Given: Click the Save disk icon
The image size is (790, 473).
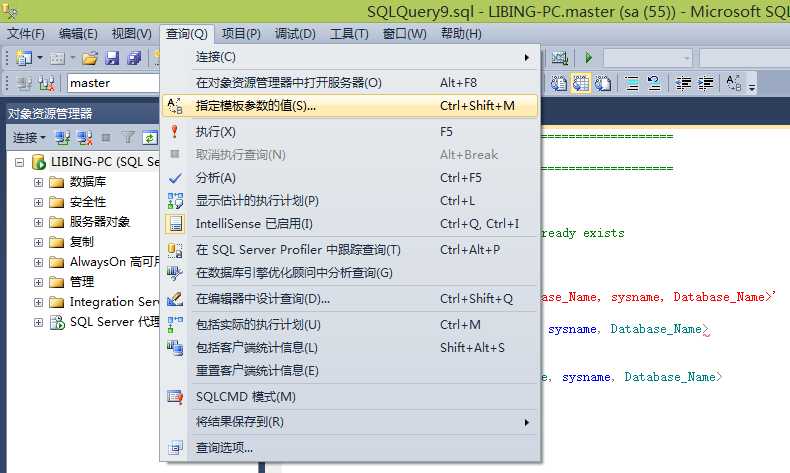Looking at the screenshot, I should [112, 58].
